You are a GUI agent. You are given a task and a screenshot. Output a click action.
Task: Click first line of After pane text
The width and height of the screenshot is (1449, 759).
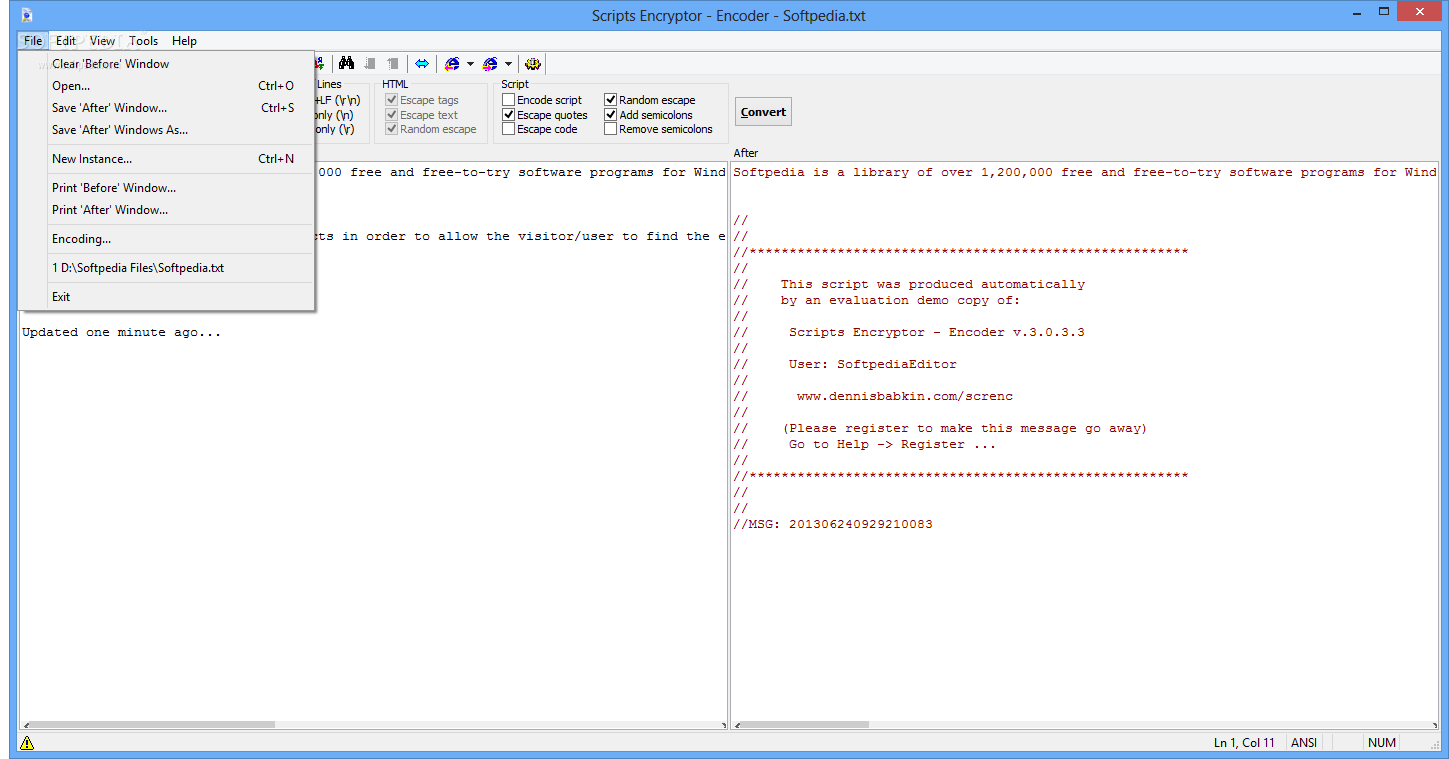coord(1085,172)
